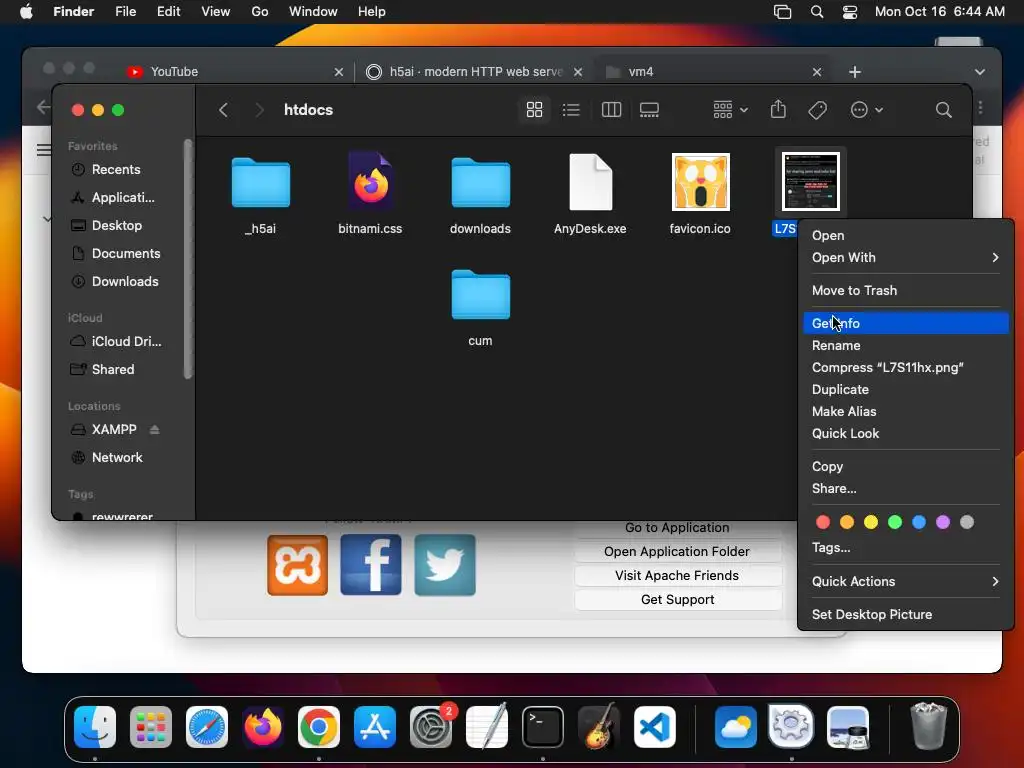1024x768 pixels.
Task: Apply the red tag color
Action: click(823, 522)
